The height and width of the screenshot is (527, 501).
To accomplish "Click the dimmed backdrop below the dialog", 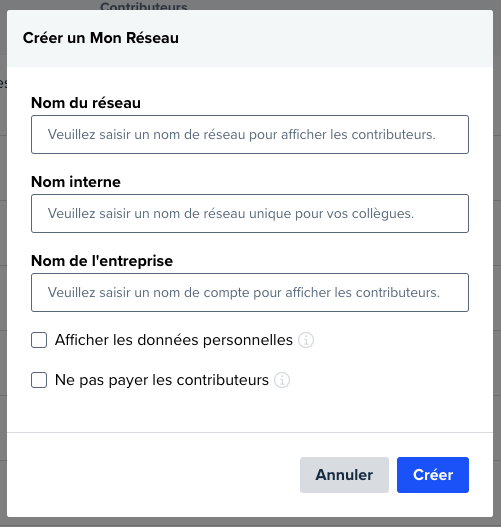I will coord(250,522).
